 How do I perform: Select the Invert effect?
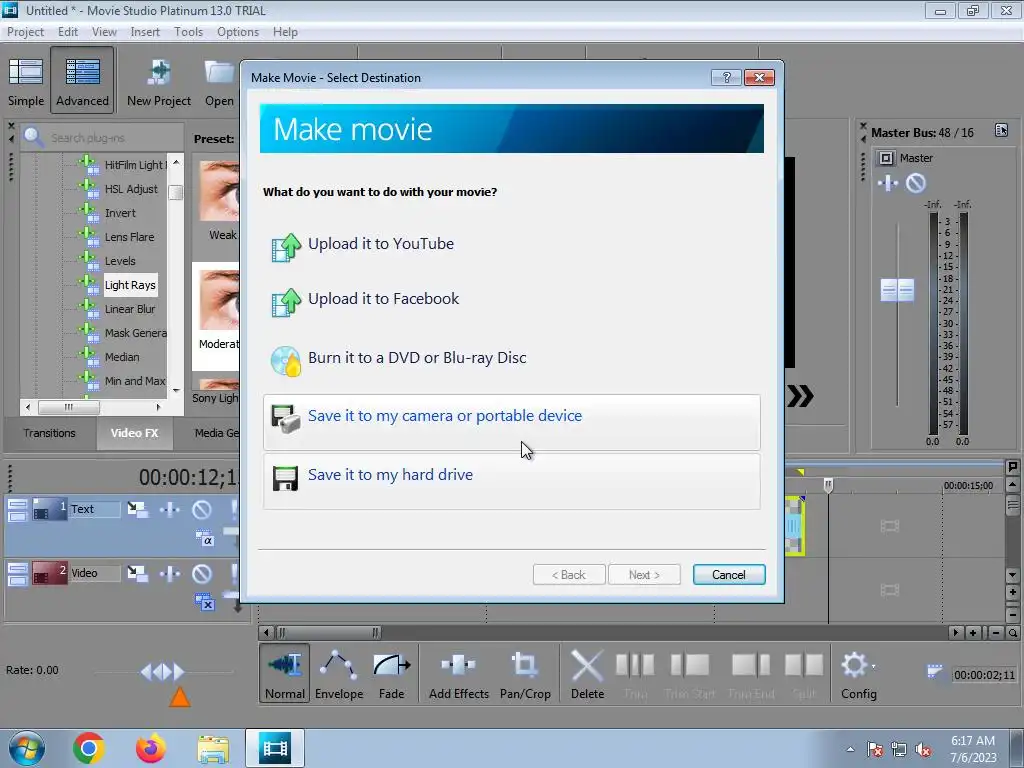point(120,214)
